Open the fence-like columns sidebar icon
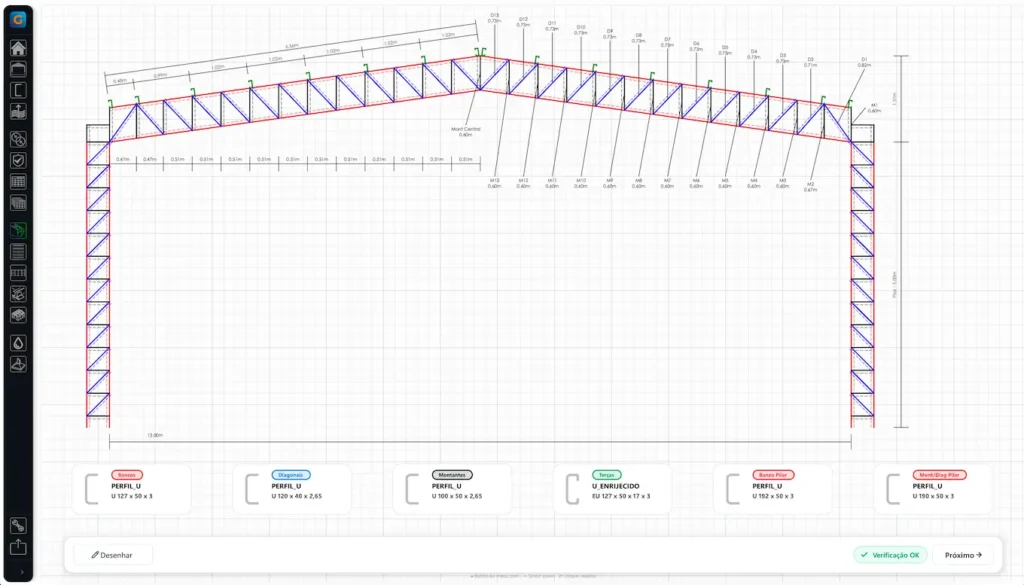The width and height of the screenshot is (1024, 585). (18, 272)
